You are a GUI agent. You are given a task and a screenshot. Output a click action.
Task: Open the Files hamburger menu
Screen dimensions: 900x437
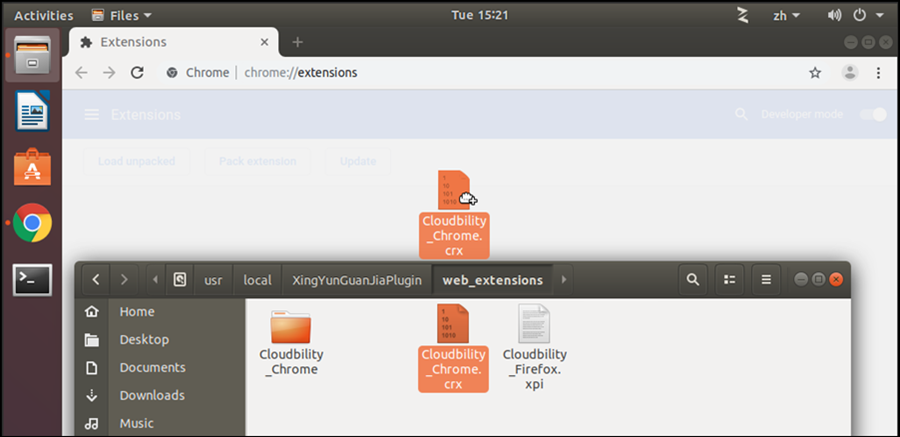click(766, 280)
